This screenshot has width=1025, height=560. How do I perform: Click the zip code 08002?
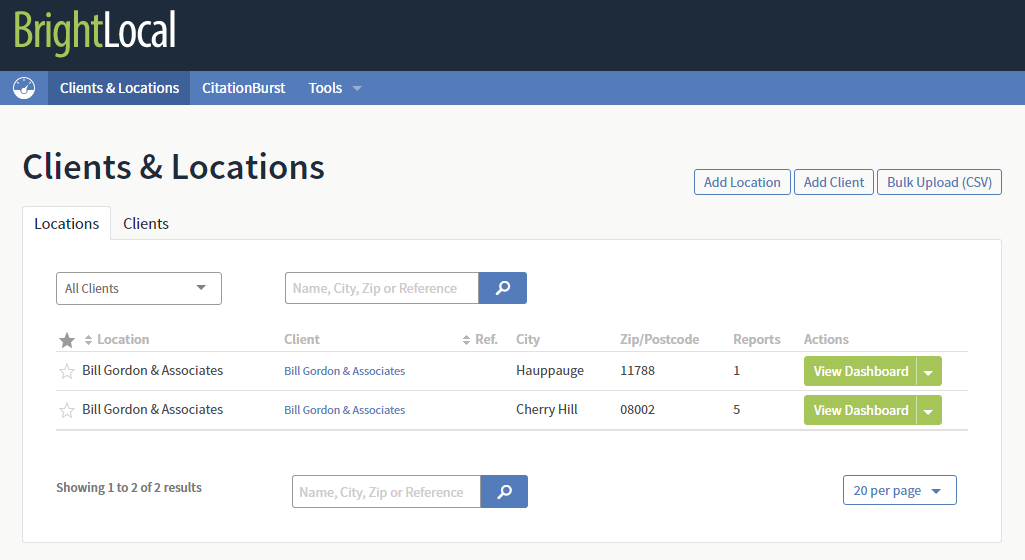pyautogui.click(x=637, y=410)
